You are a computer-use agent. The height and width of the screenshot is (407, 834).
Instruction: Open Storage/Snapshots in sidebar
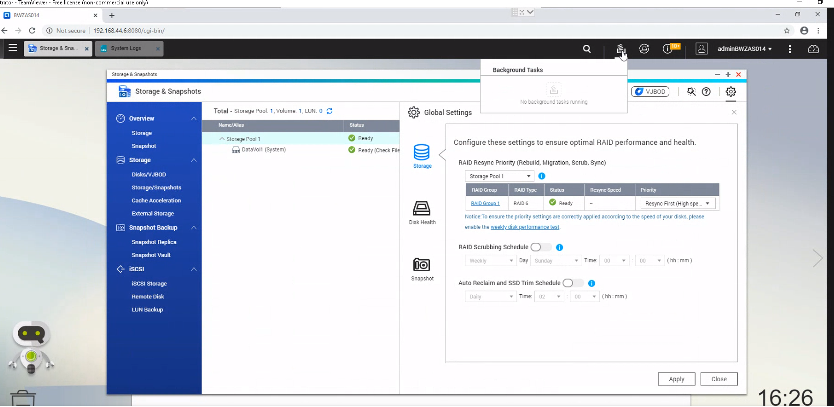click(x=156, y=188)
